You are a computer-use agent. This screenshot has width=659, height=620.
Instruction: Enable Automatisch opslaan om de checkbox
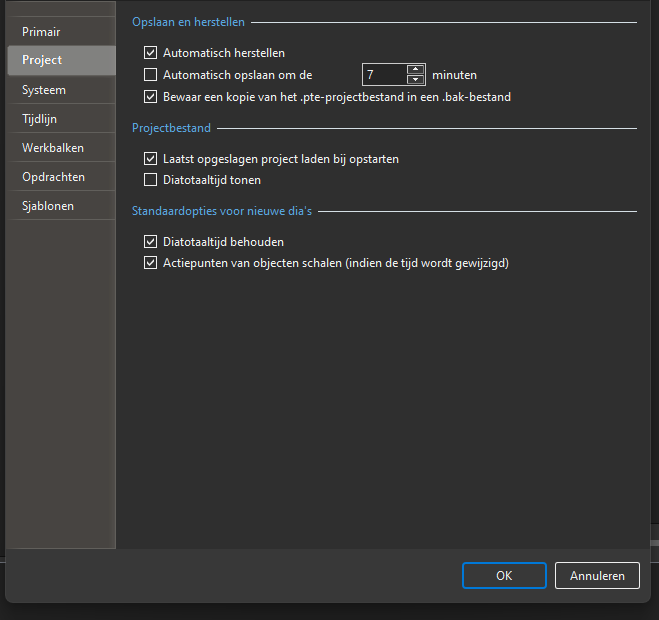point(151,75)
